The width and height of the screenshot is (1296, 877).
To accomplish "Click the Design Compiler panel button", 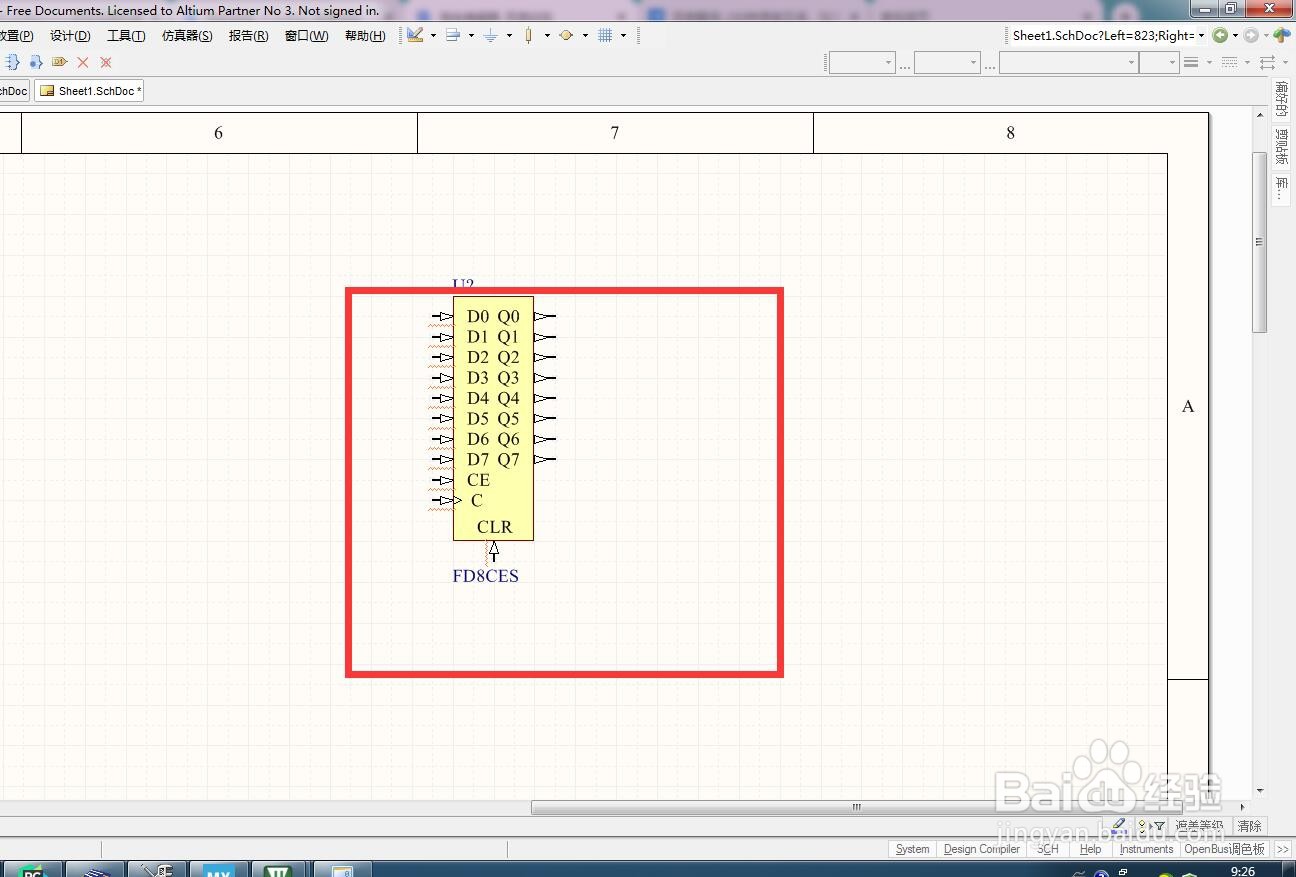I will [x=982, y=849].
